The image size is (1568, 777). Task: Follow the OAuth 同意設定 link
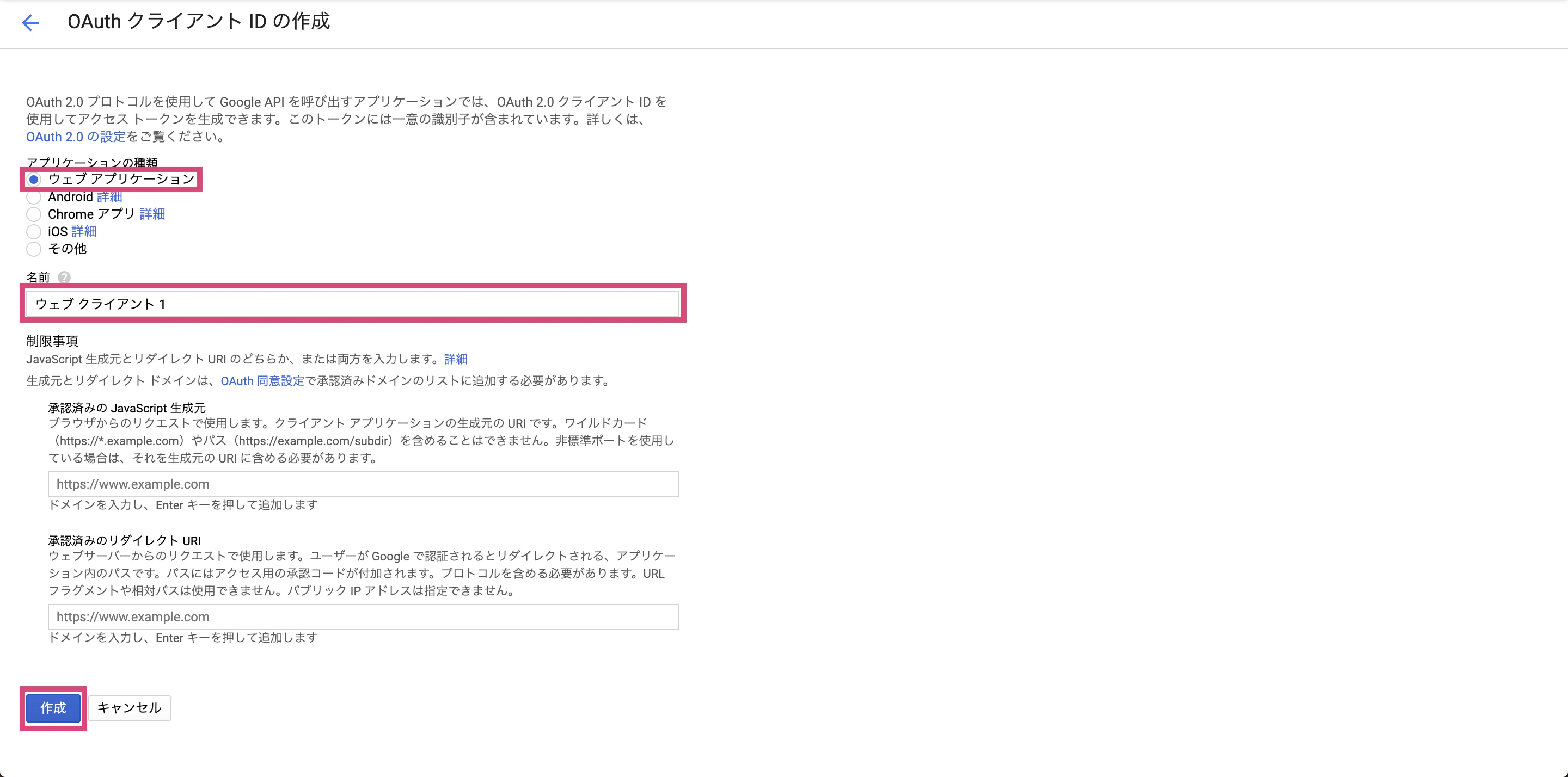(x=262, y=381)
